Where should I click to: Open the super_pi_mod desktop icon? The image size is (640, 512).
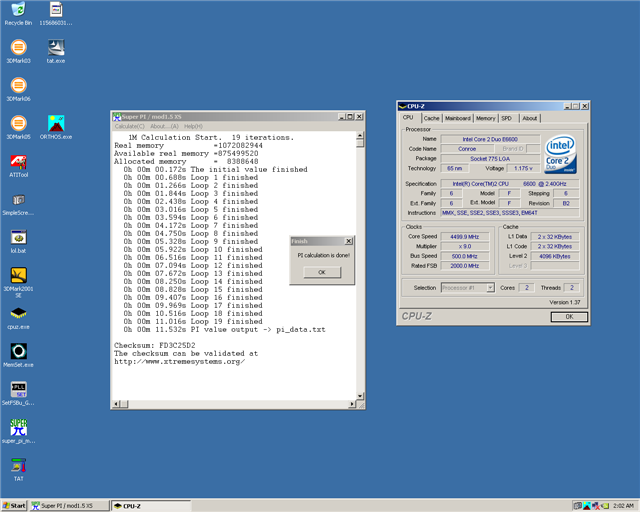click(x=18, y=427)
